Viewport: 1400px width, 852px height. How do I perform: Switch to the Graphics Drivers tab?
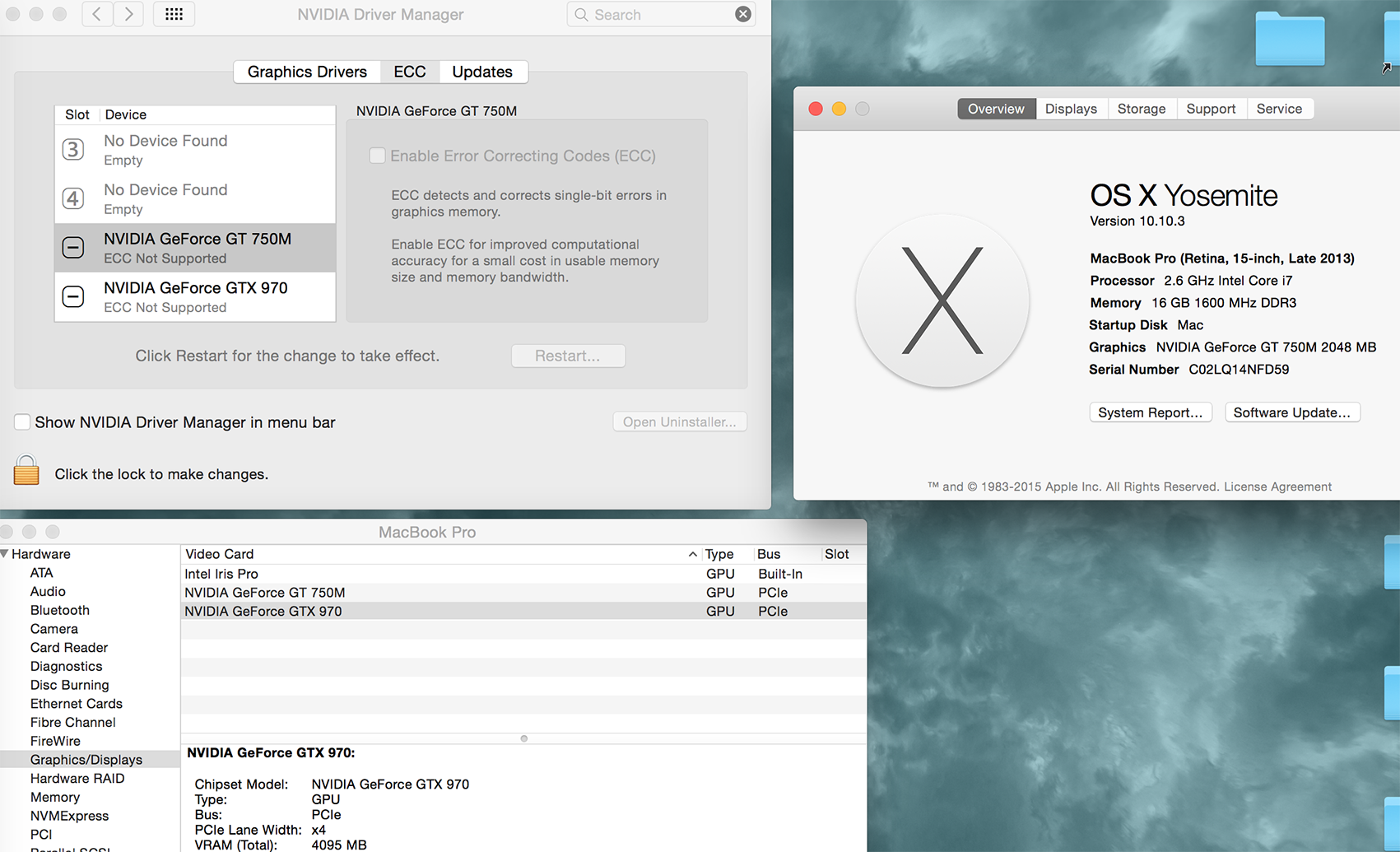(x=307, y=72)
